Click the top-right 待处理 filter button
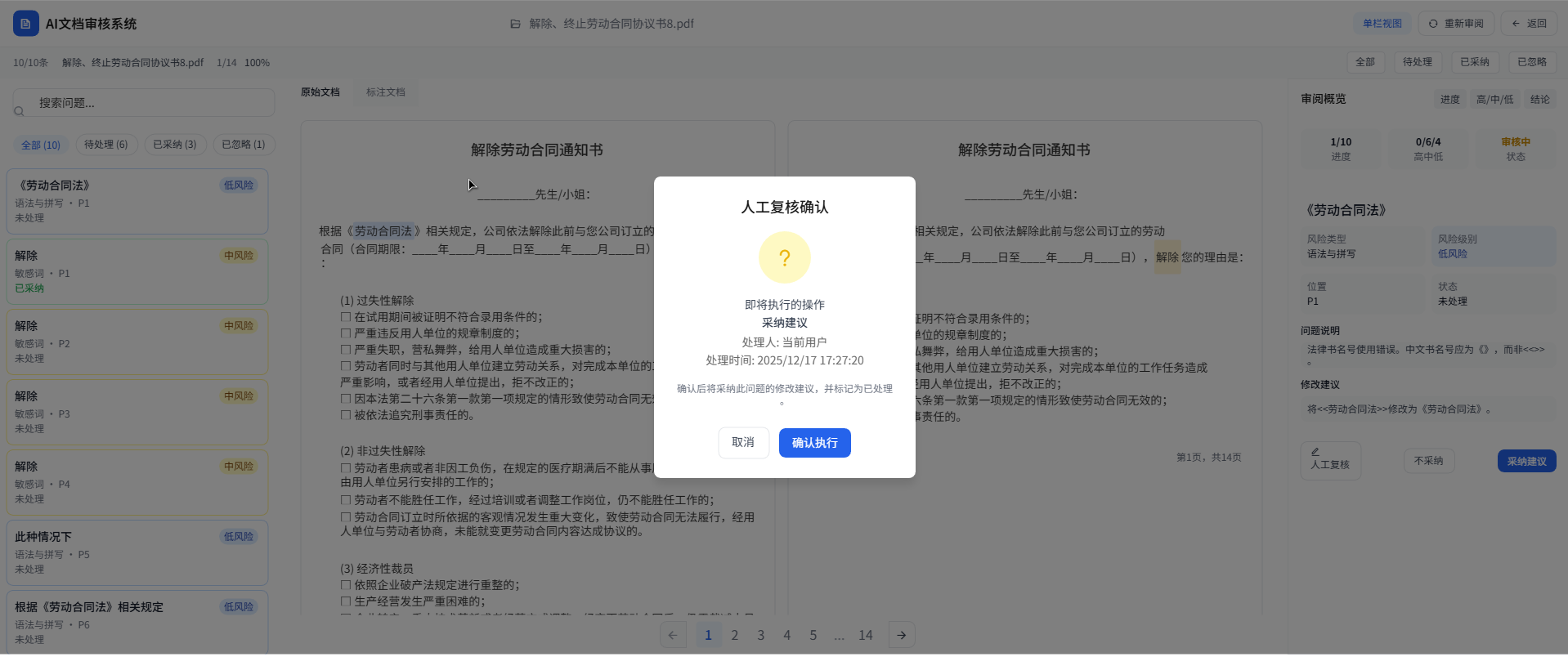Image resolution: width=1568 pixels, height=657 pixels. (1418, 62)
